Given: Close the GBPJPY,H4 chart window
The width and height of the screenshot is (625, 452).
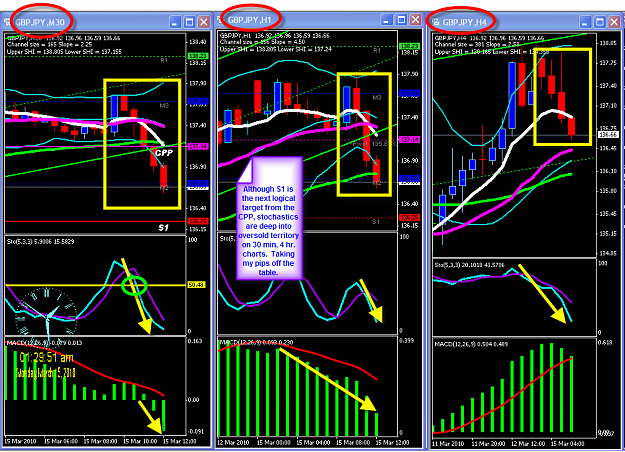Looking at the screenshot, I should coord(614,22).
